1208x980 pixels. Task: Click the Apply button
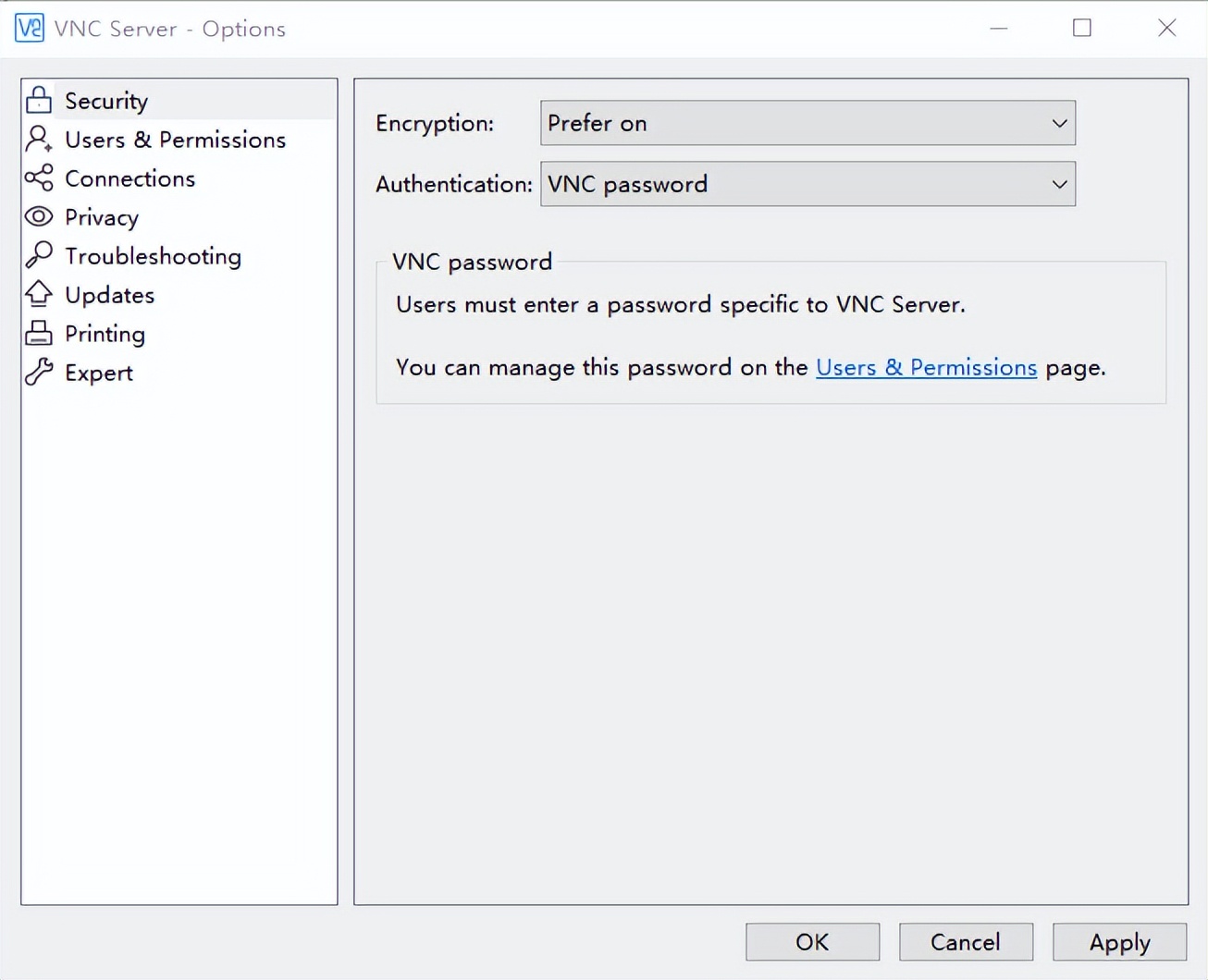click(1119, 942)
